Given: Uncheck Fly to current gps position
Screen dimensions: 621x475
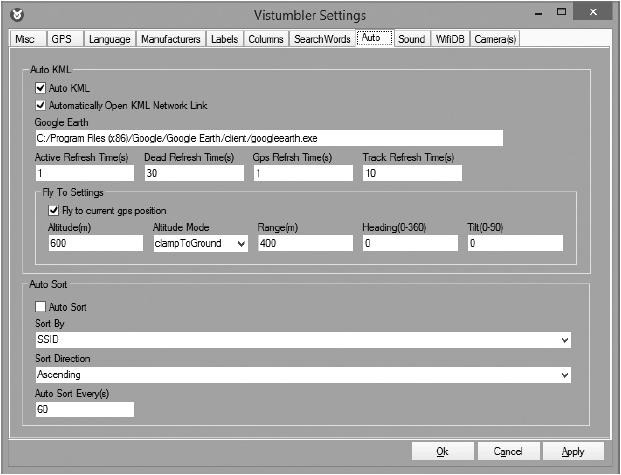Looking at the screenshot, I should click(x=54, y=211).
